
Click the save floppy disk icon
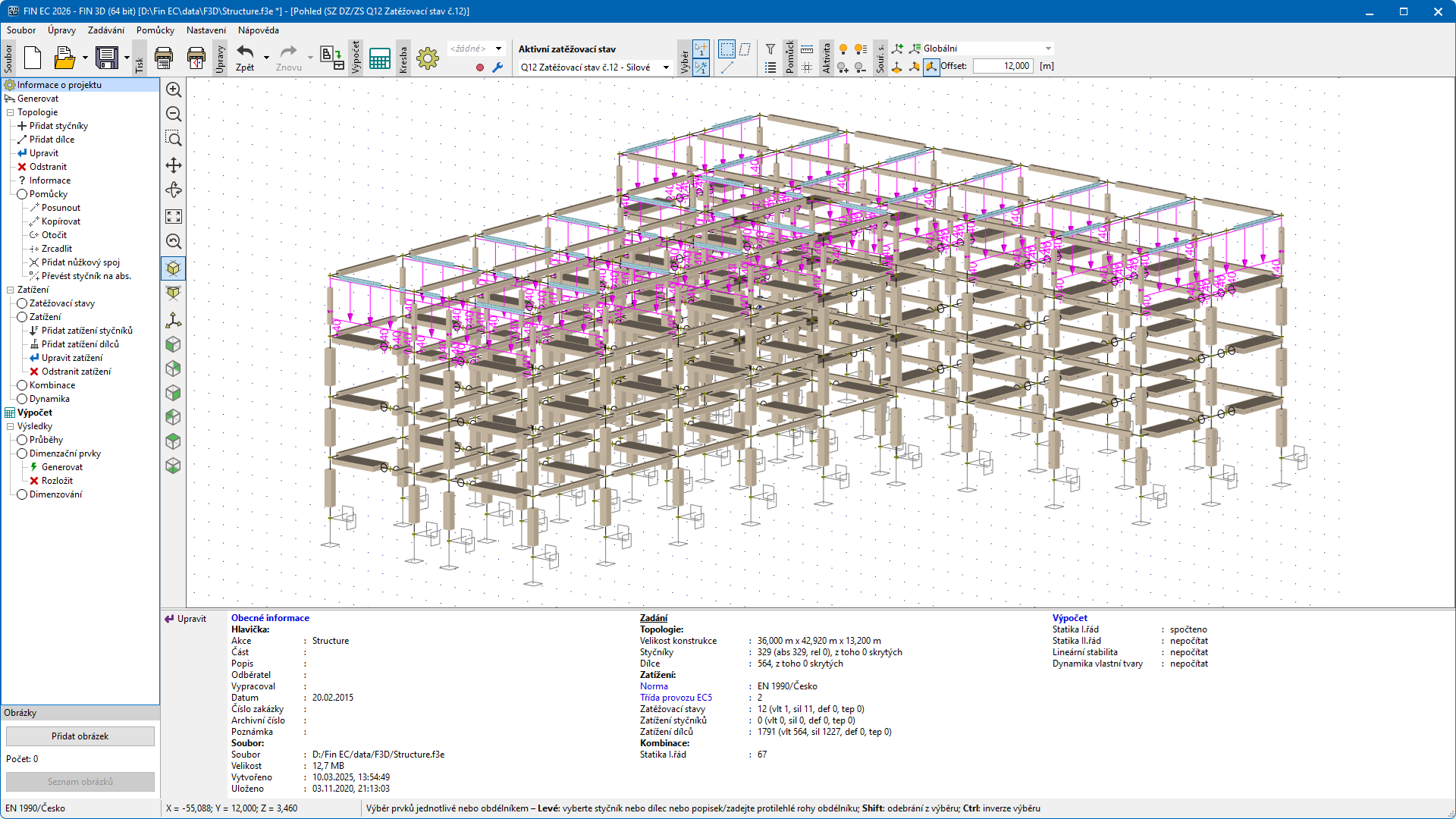pos(107,58)
